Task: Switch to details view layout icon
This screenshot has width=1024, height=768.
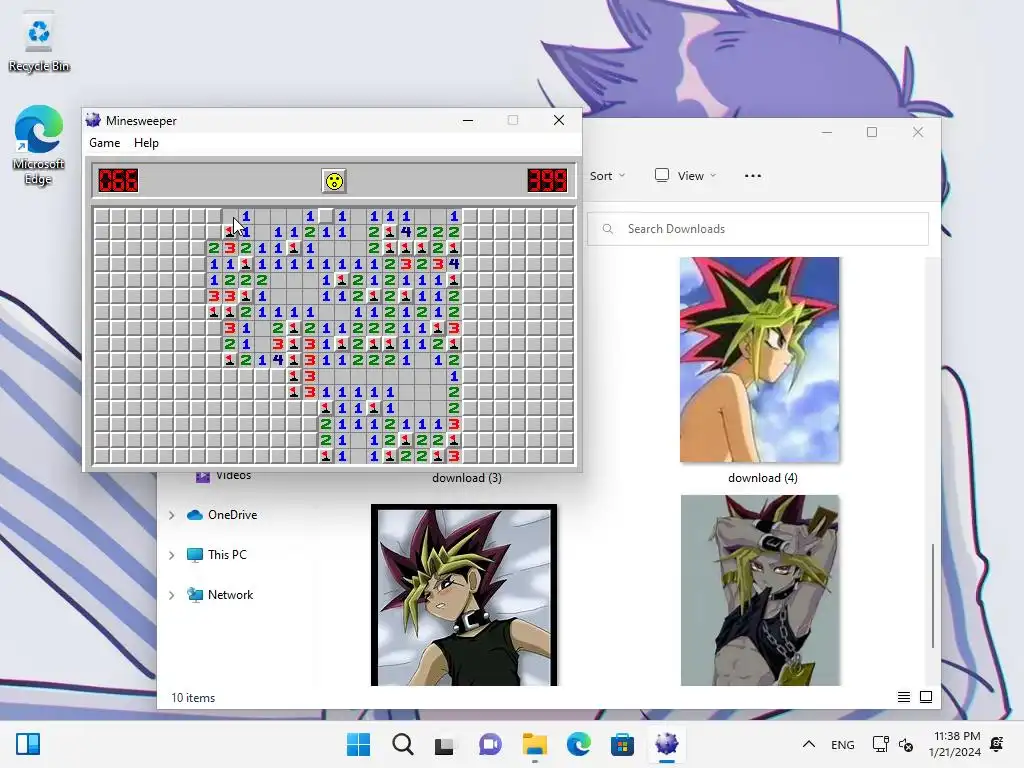Action: tap(904, 697)
